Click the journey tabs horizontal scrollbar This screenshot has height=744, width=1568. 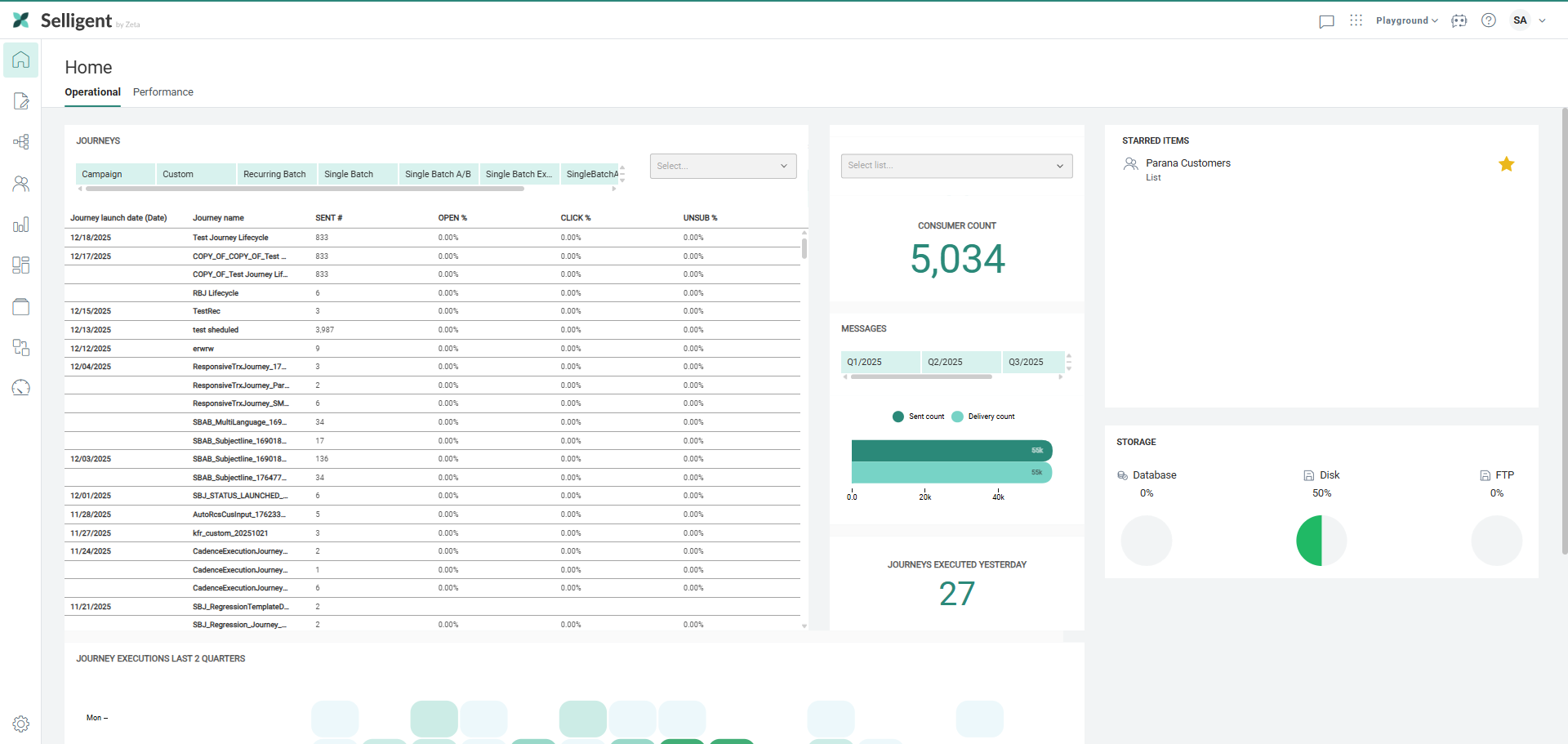pyautogui.click(x=305, y=189)
